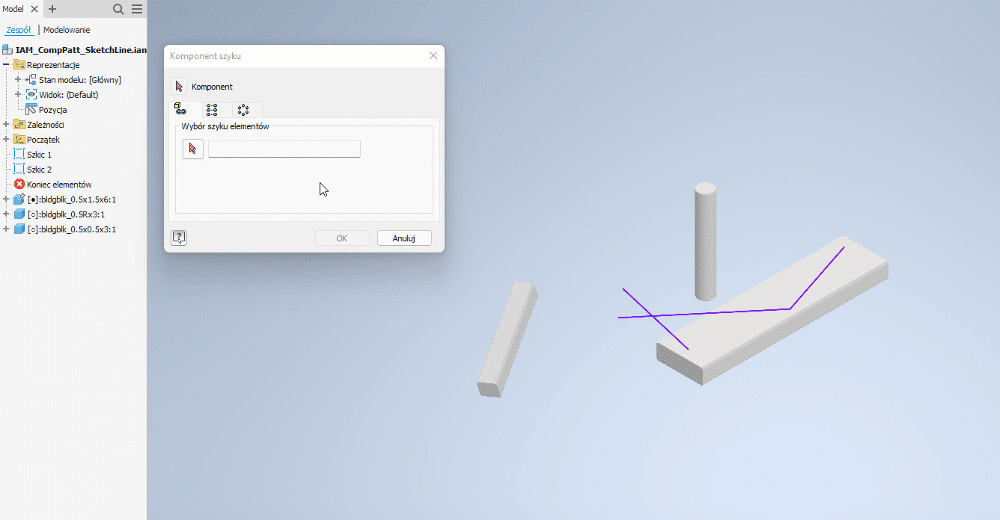The width and height of the screenshot is (1000, 520).
Task: Switch to the rectangular pattern tab
Action: tap(212, 110)
